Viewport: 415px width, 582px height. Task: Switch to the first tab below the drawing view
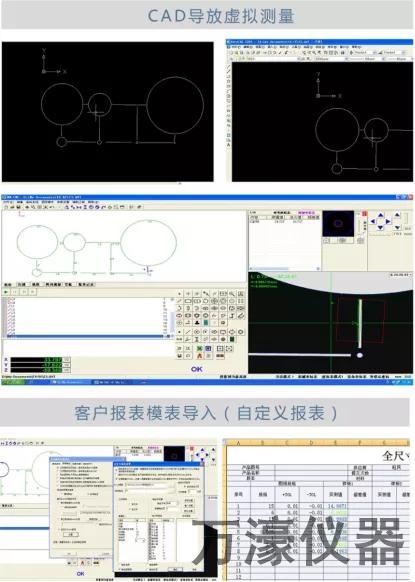(8, 285)
